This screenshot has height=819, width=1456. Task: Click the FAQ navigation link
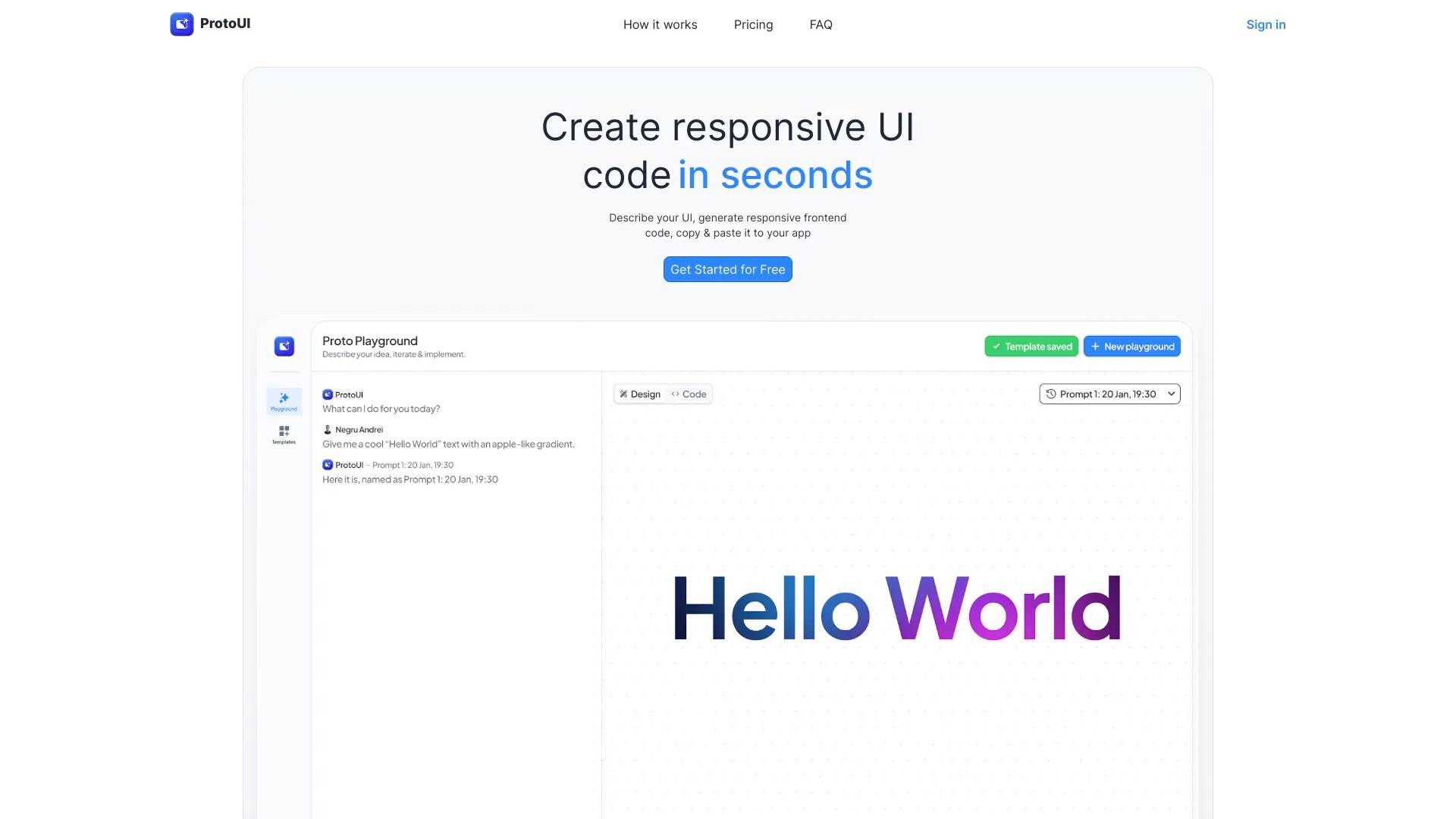tap(821, 24)
